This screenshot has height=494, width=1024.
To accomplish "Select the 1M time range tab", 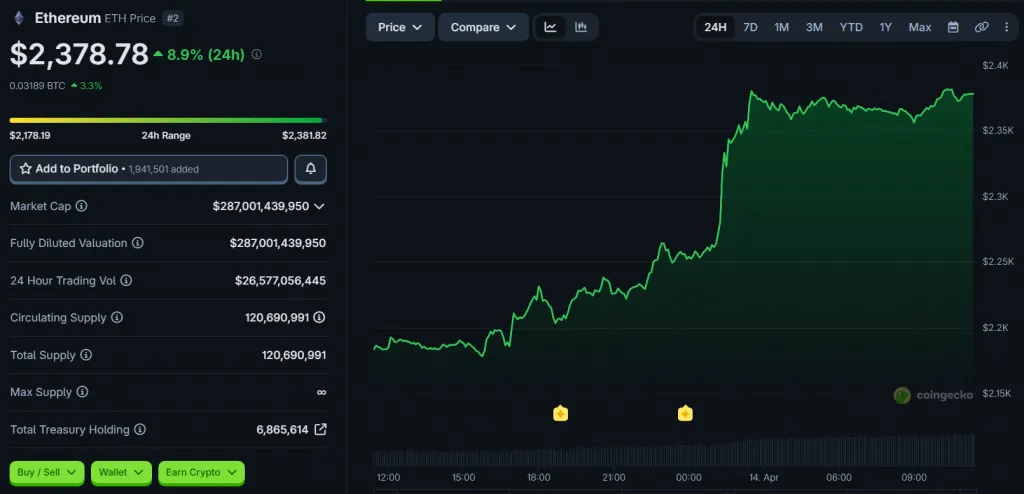I will pyautogui.click(x=782, y=27).
